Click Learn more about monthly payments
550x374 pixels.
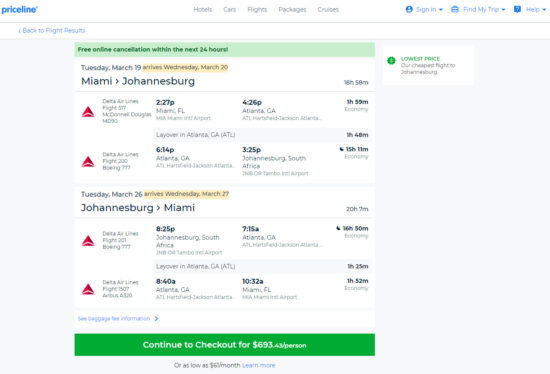[259, 365]
